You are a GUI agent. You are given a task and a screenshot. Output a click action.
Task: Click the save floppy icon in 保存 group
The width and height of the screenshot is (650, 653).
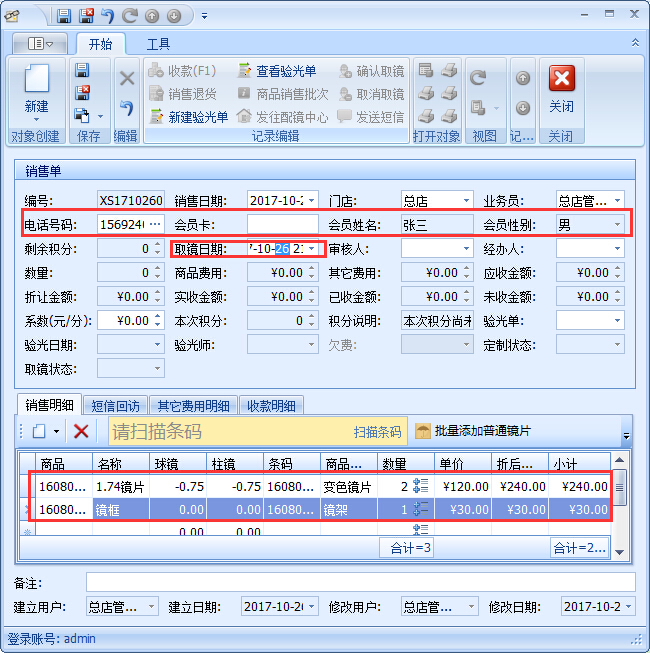pyautogui.click(x=83, y=70)
